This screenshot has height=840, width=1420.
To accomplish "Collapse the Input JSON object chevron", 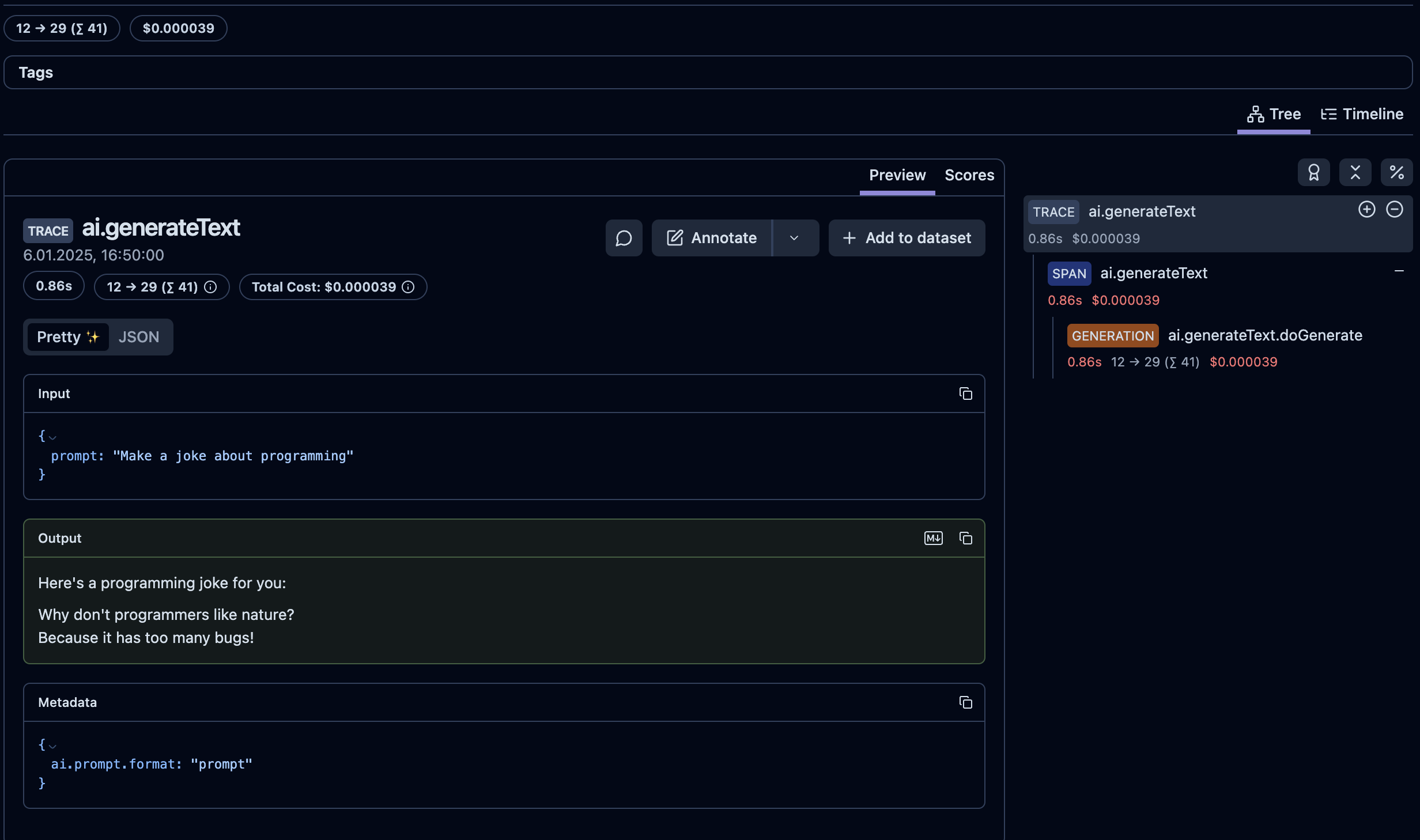I will 52,437.
